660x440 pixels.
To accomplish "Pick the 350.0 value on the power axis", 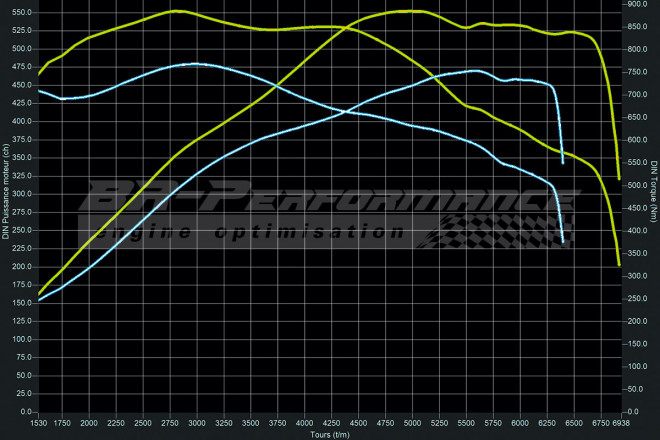I will [22, 158].
